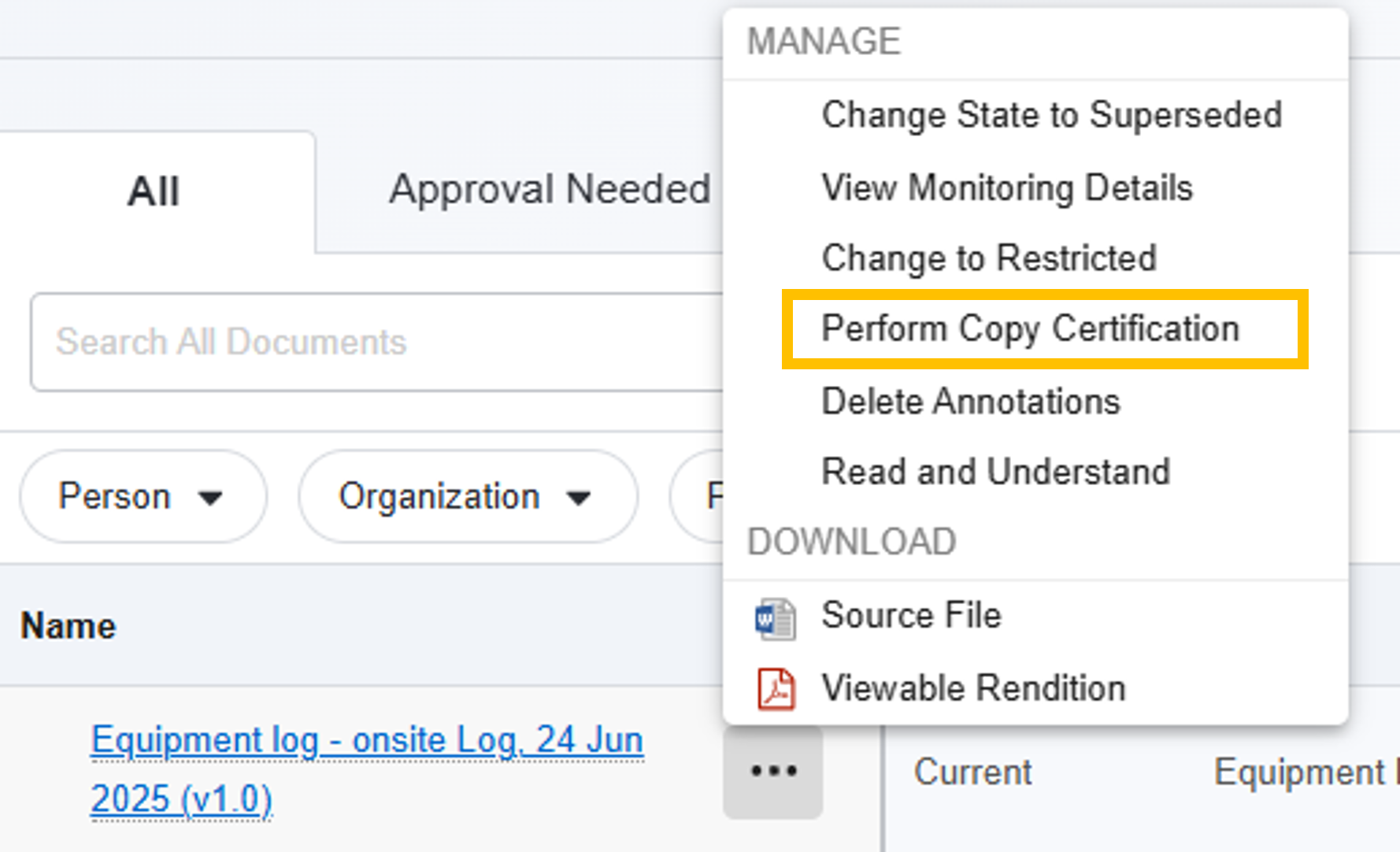The image size is (1400, 852).
Task: Open Equipment log onsite Log document link
Action: pos(367,742)
